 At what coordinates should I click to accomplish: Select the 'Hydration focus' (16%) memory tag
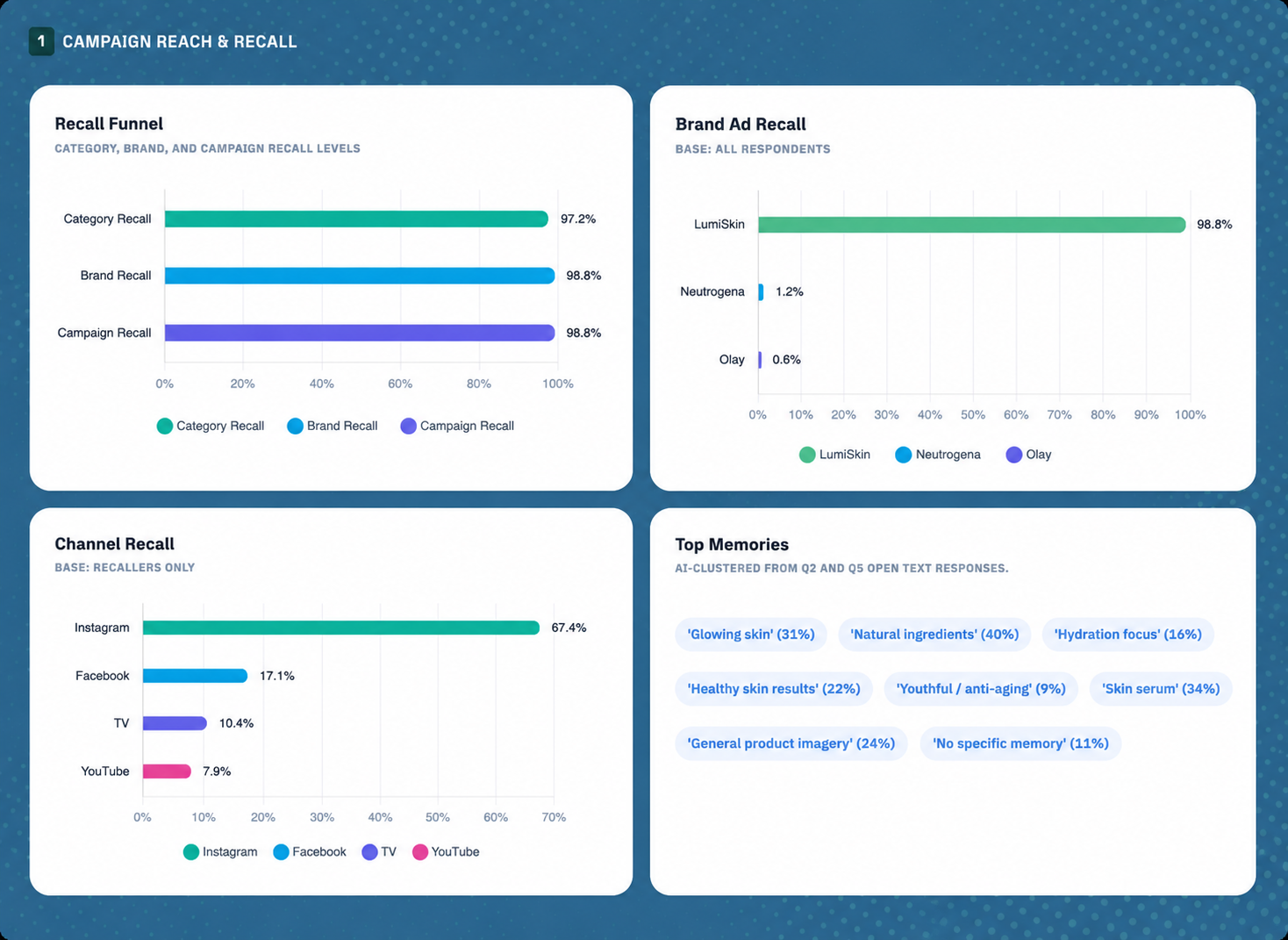[1127, 635]
